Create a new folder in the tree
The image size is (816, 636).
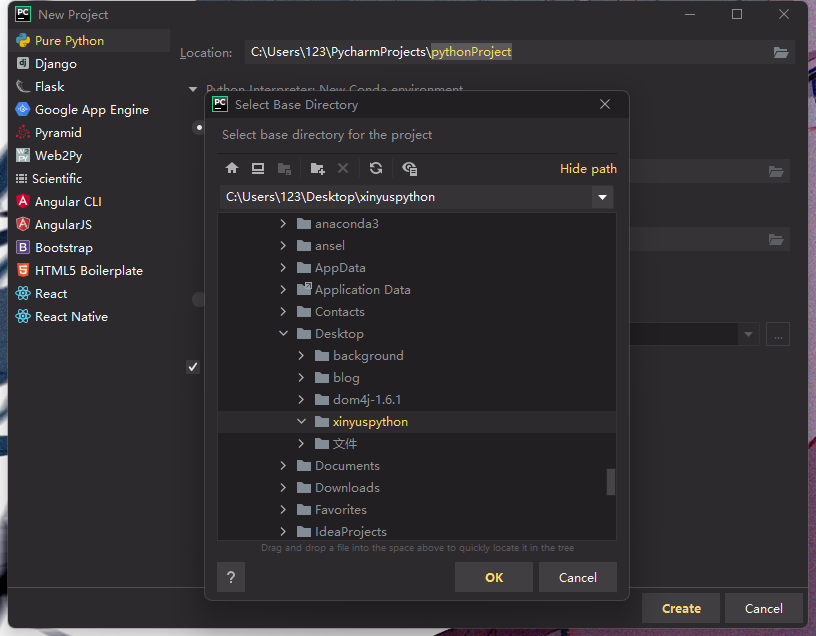tap(317, 168)
